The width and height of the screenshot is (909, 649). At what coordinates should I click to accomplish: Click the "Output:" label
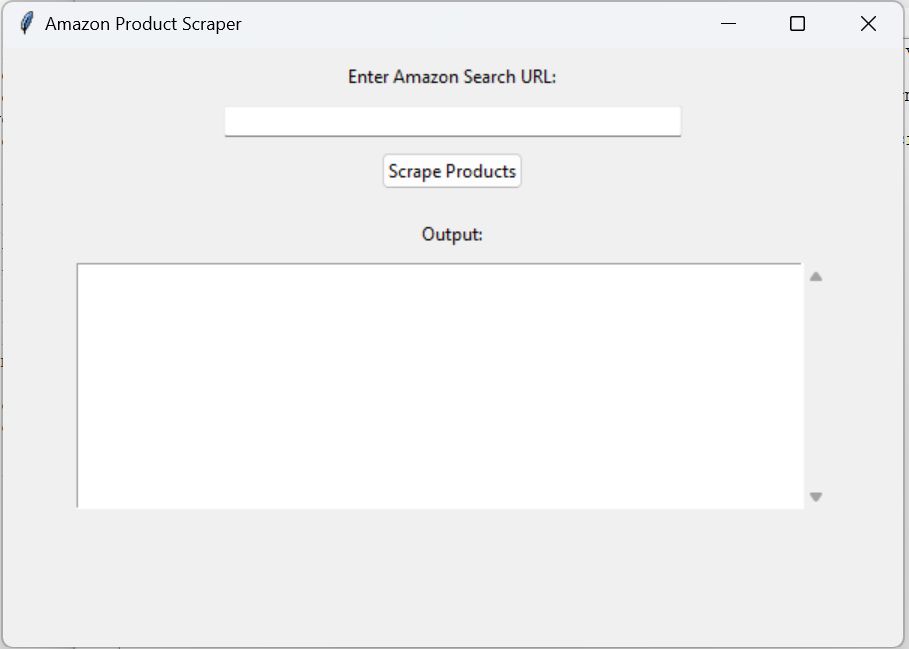click(x=452, y=234)
